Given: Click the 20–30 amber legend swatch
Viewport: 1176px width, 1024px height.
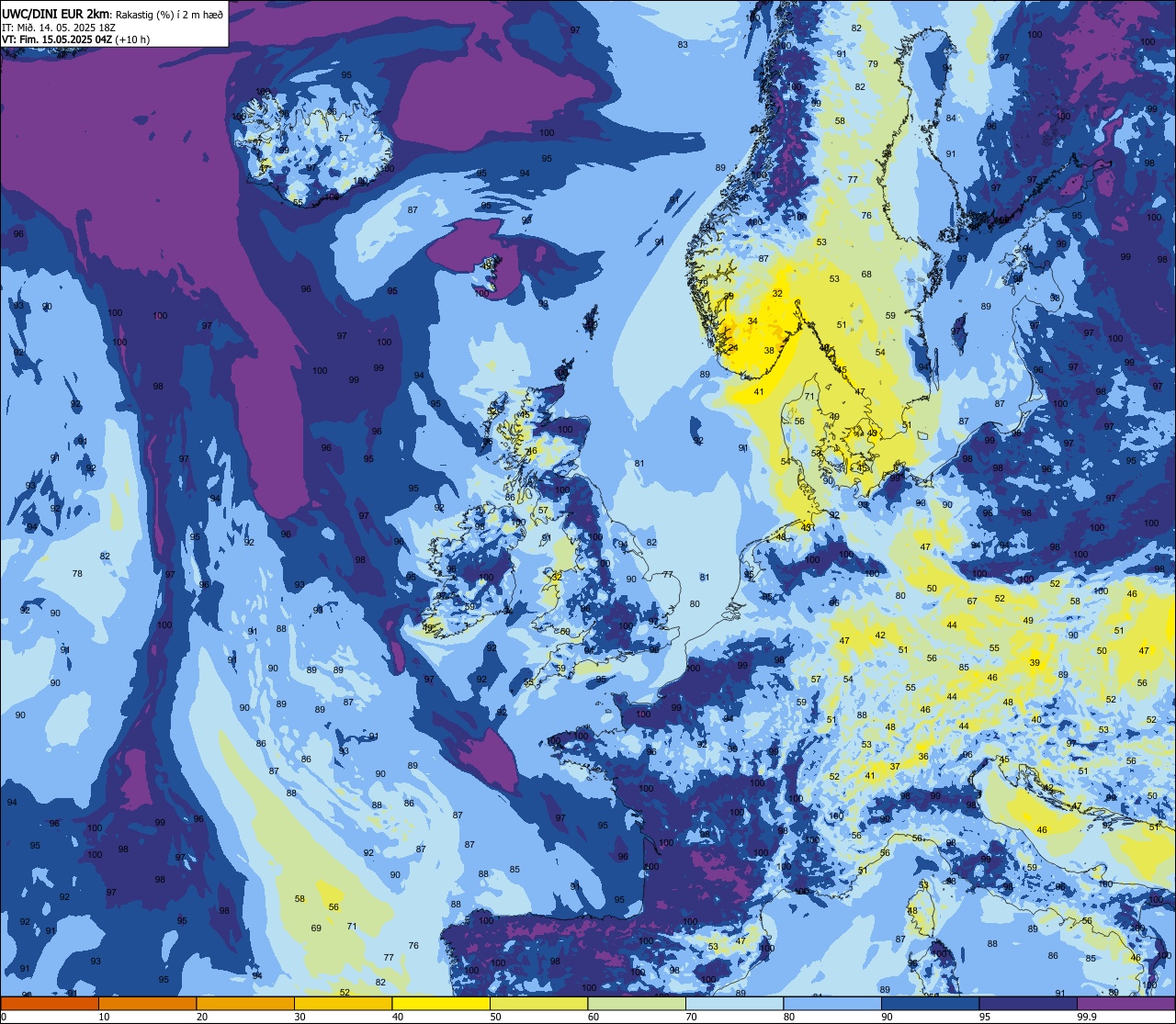Looking at the screenshot, I should point(245,1003).
